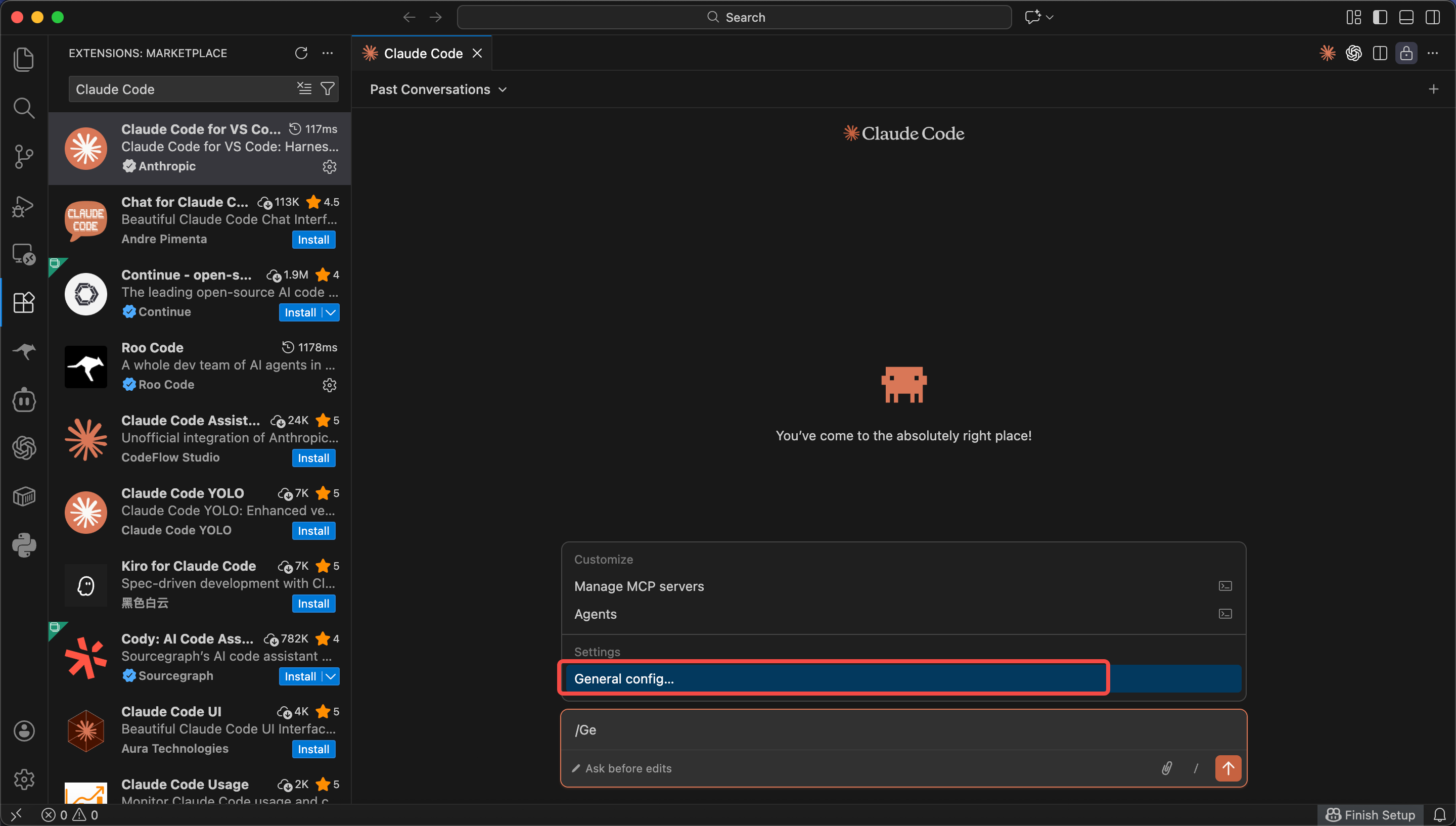Open Run and Debug view

(24, 205)
